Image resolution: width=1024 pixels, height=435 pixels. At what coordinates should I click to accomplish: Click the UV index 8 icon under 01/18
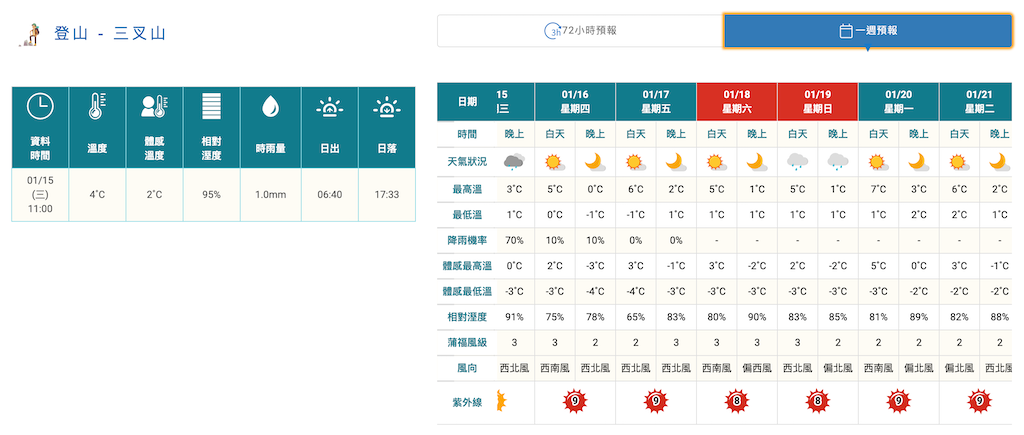(737, 402)
